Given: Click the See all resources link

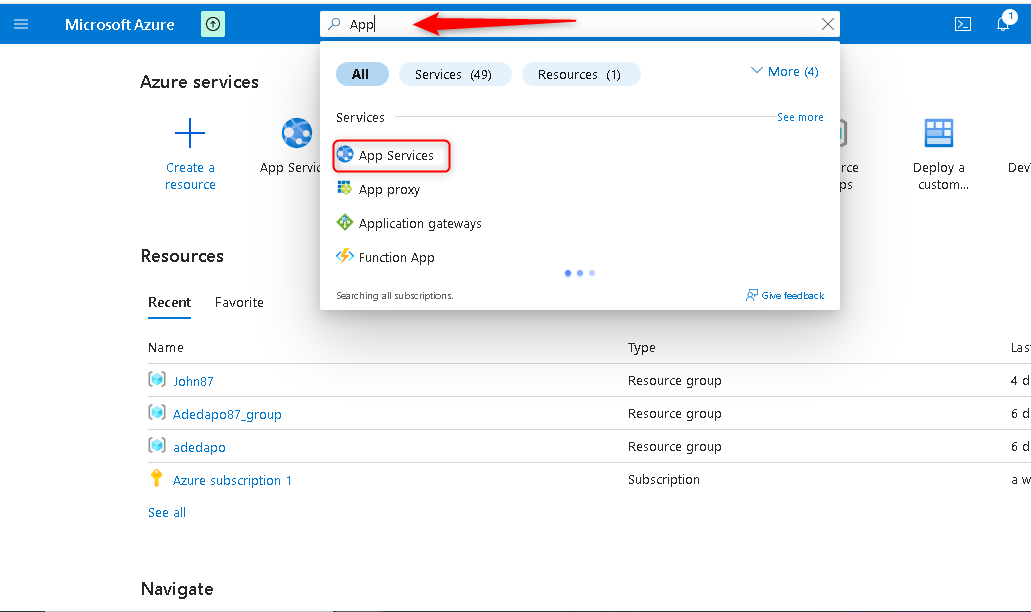Looking at the screenshot, I should click(x=166, y=512).
